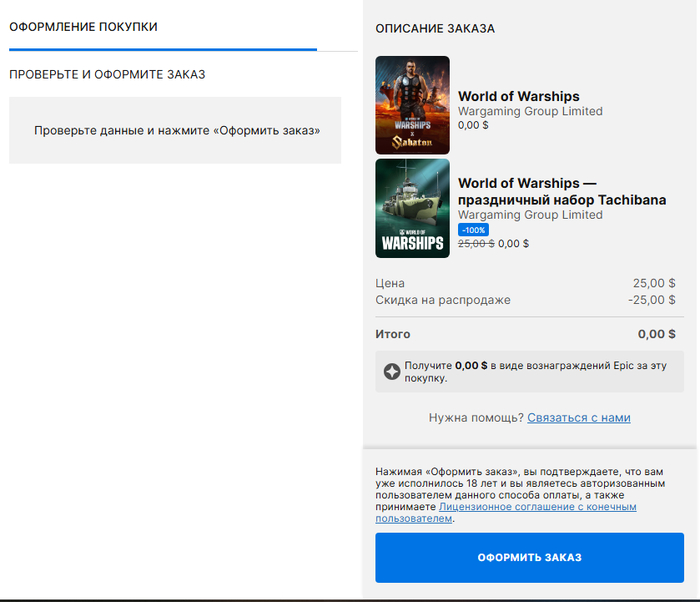The width and height of the screenshot is (700, 602).
Task: Click the struck-through 25,00 $ original price
Action: [475, 243]
